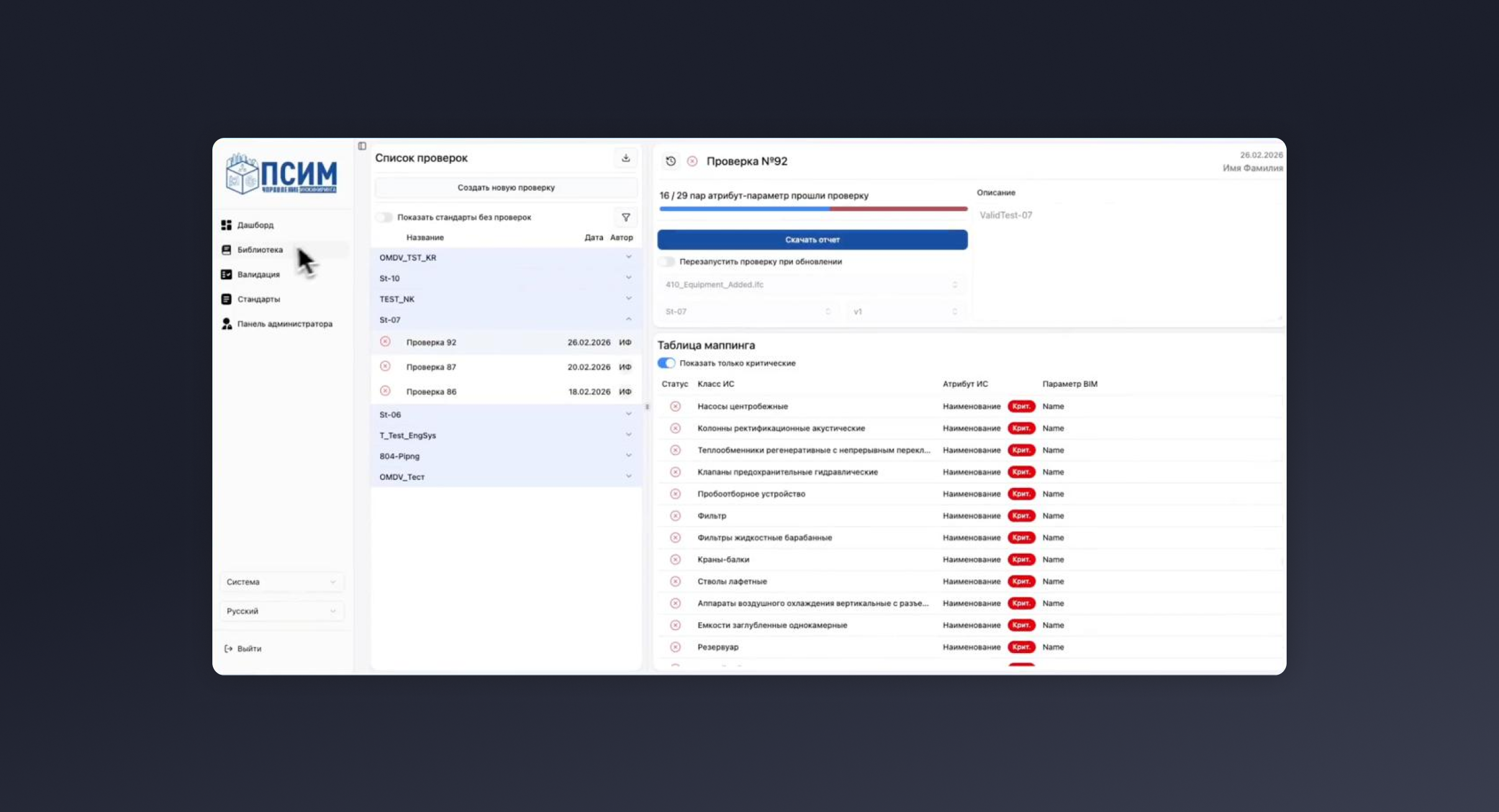Image resolution: width=1499 pixels, height=812 pixels.
Task: Click the sidebar collapse panel icon
Action: point(362,146)
